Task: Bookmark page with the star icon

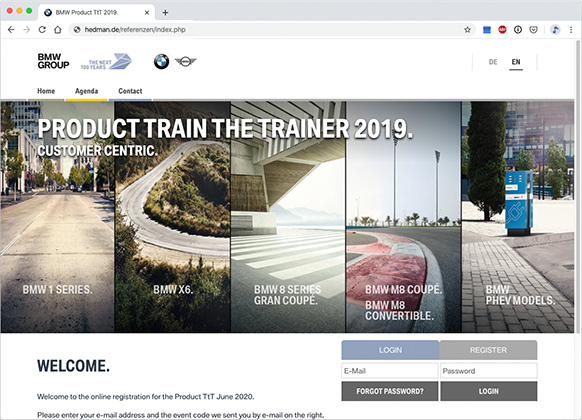Action: (467, 30)
